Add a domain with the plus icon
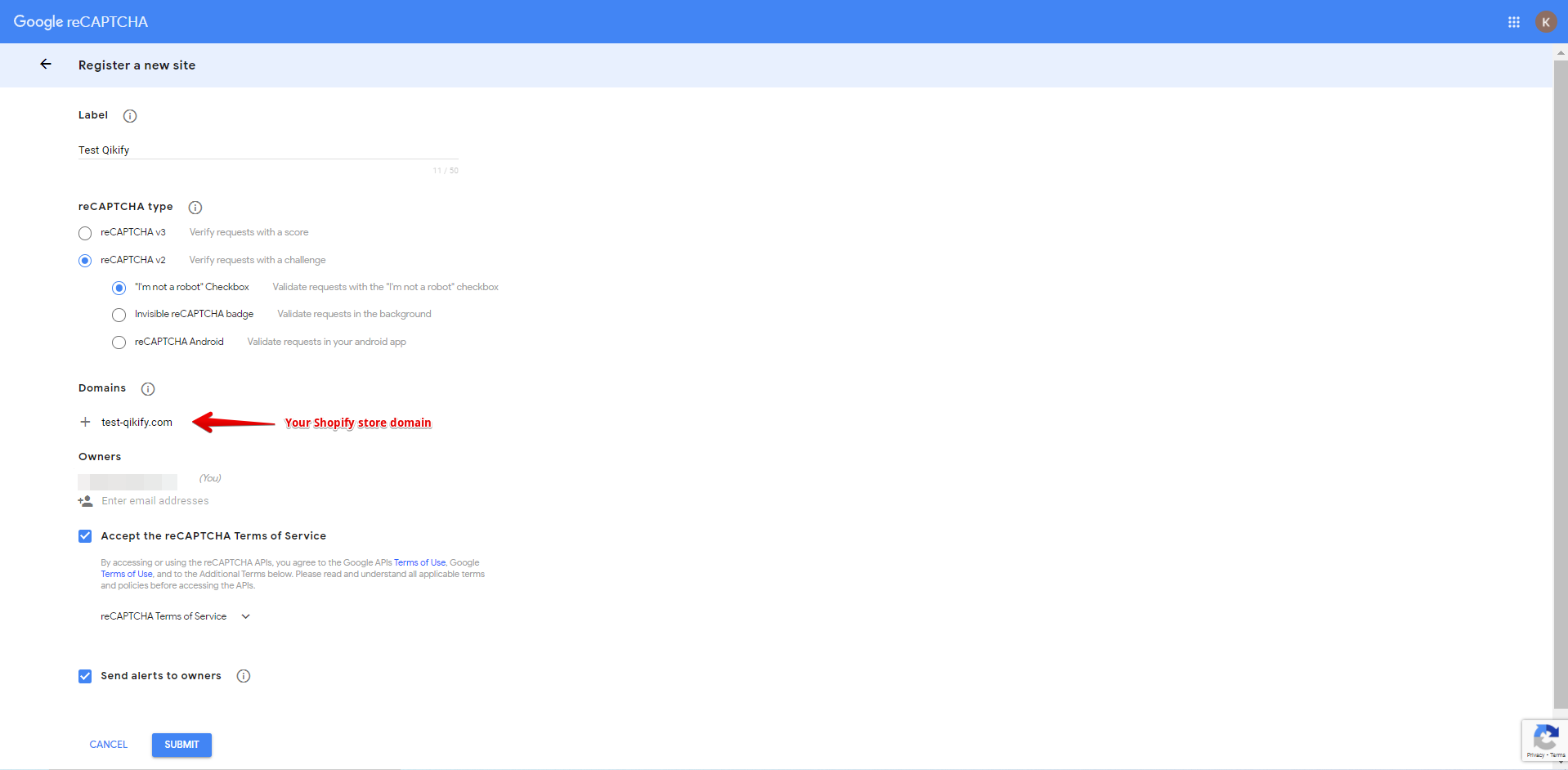The height and width of the screenshot is (770, 1568). [x=85, y=422]
